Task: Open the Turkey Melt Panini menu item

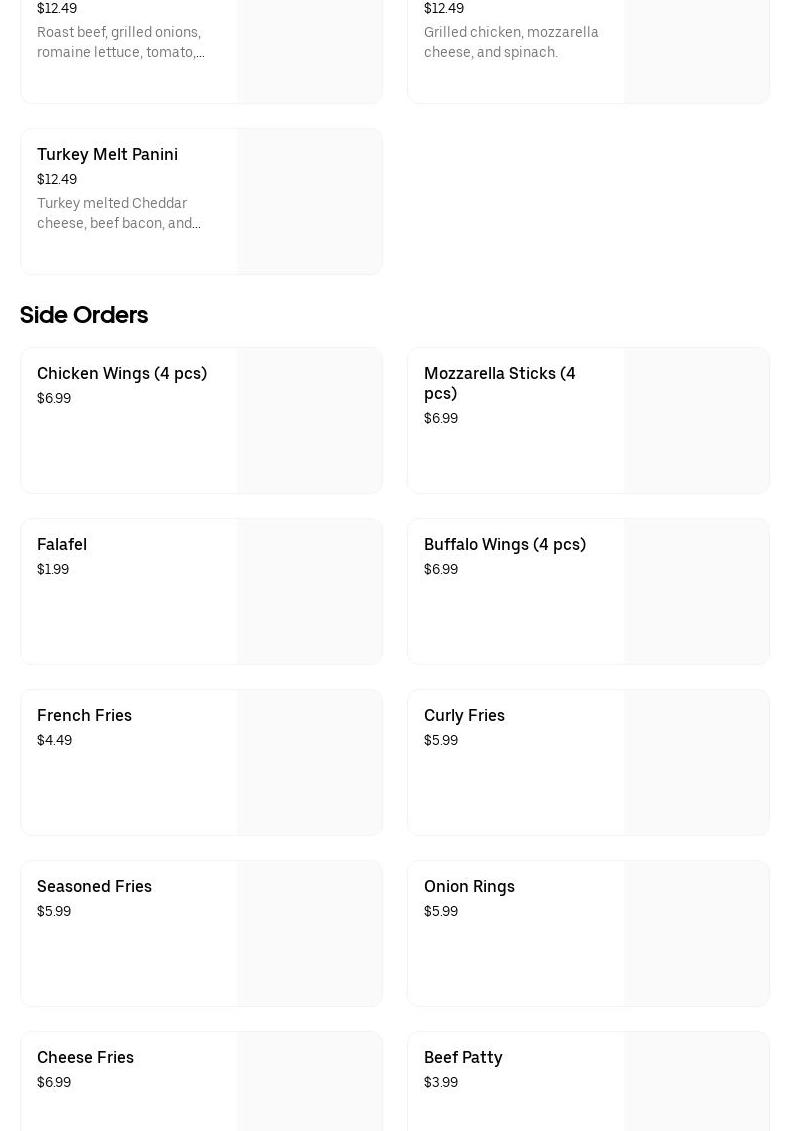Action: coord(107,155)
